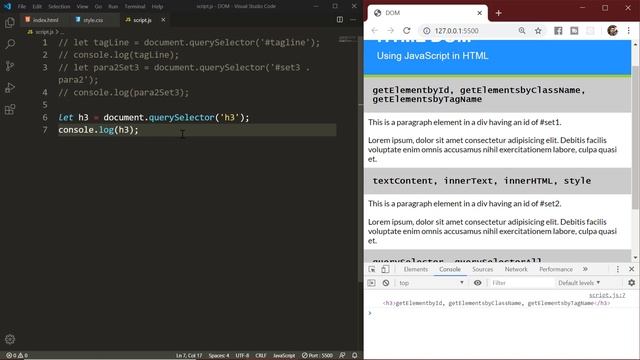
Task: Toggle the live expression eye icon
Action: pyautogui.click(x=477, y=283)
